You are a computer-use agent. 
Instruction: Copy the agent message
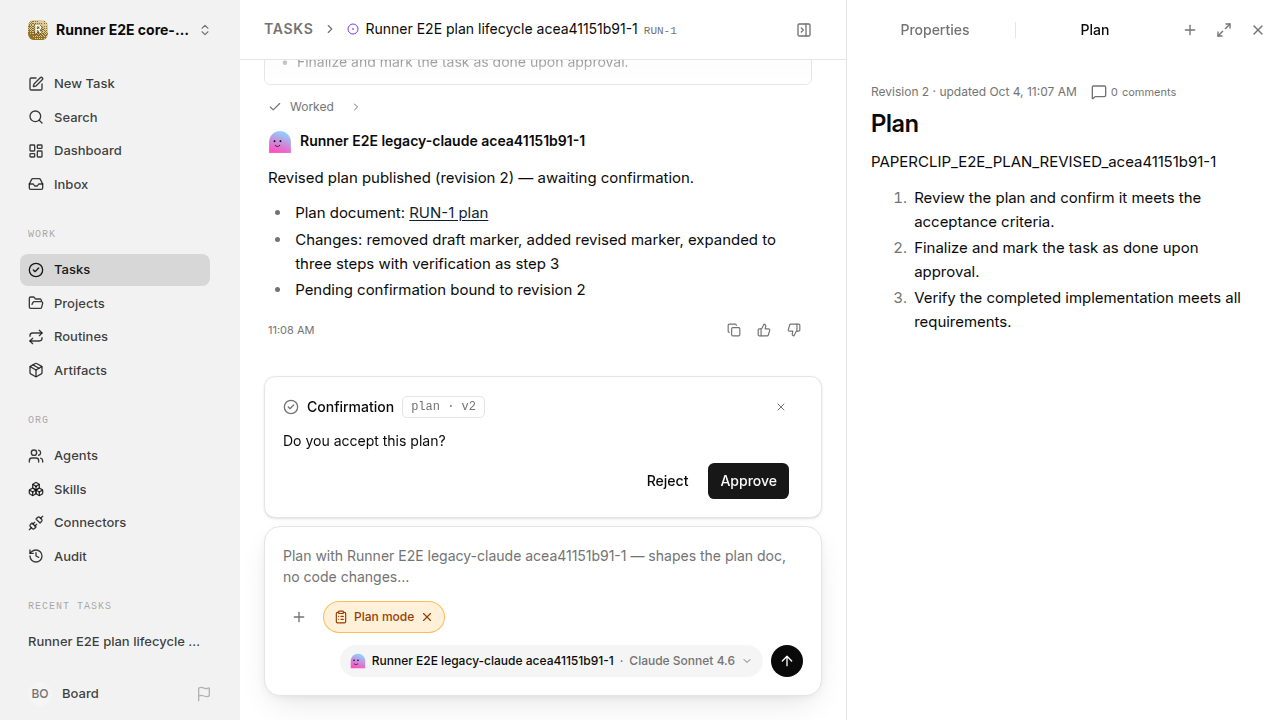pos(734,330)
